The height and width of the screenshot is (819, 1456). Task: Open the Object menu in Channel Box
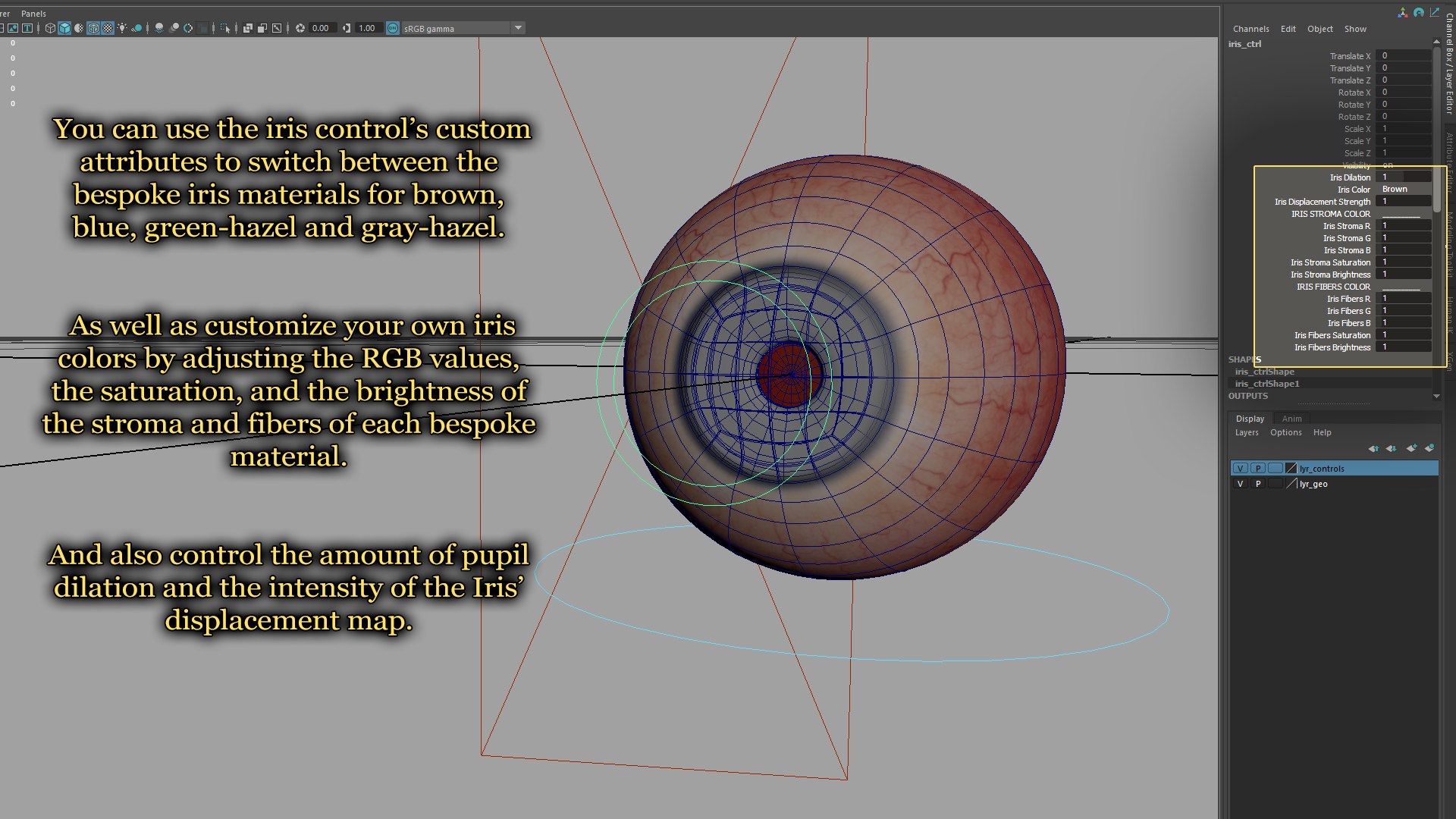point(1319,29)
